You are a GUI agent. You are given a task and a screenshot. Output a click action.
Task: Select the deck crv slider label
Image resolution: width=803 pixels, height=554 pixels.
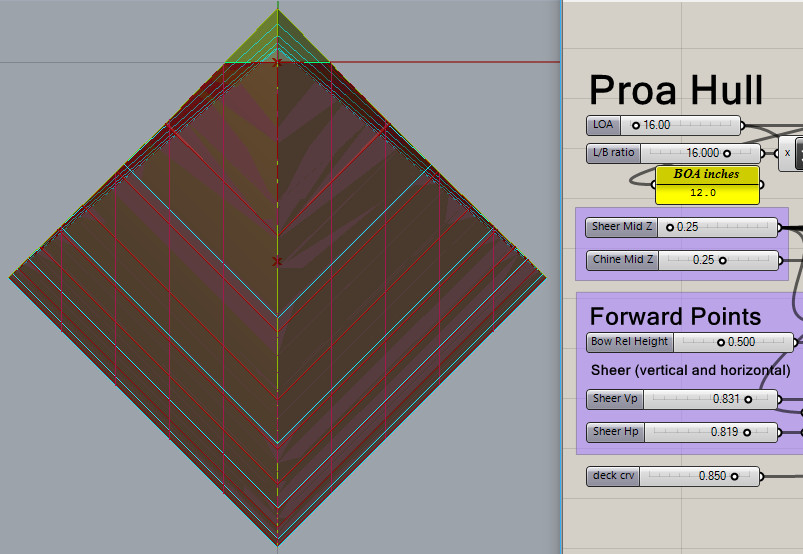click(x=613, y=476)
